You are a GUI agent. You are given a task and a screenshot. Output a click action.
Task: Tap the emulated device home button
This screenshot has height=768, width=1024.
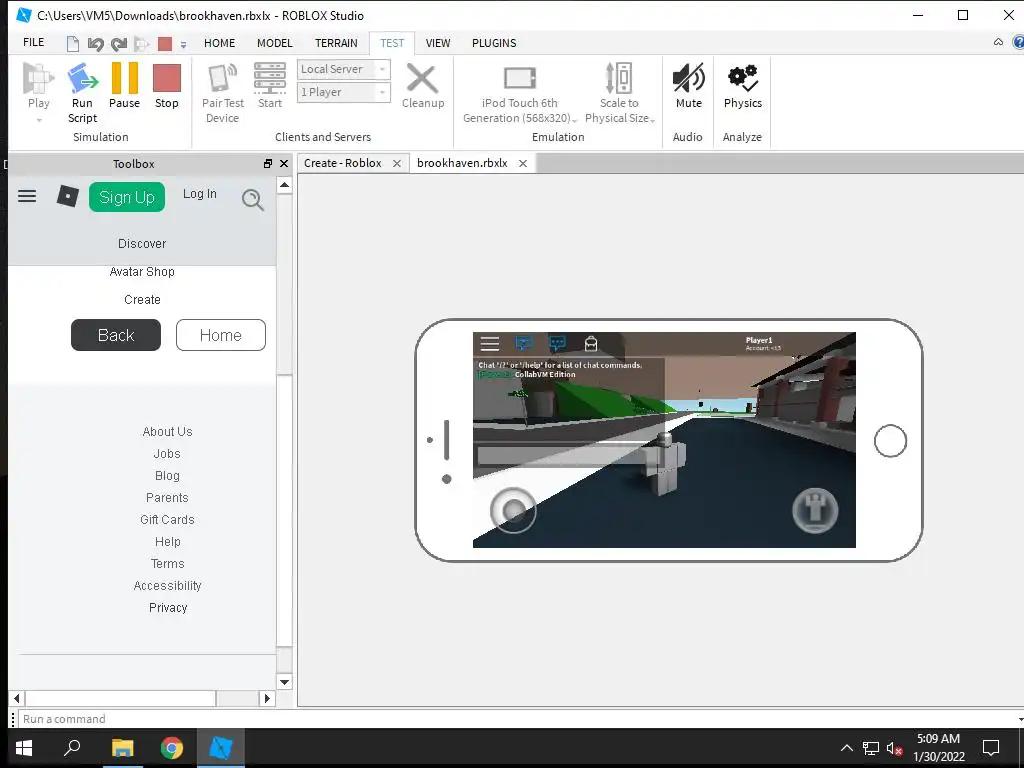coord(890,441)
